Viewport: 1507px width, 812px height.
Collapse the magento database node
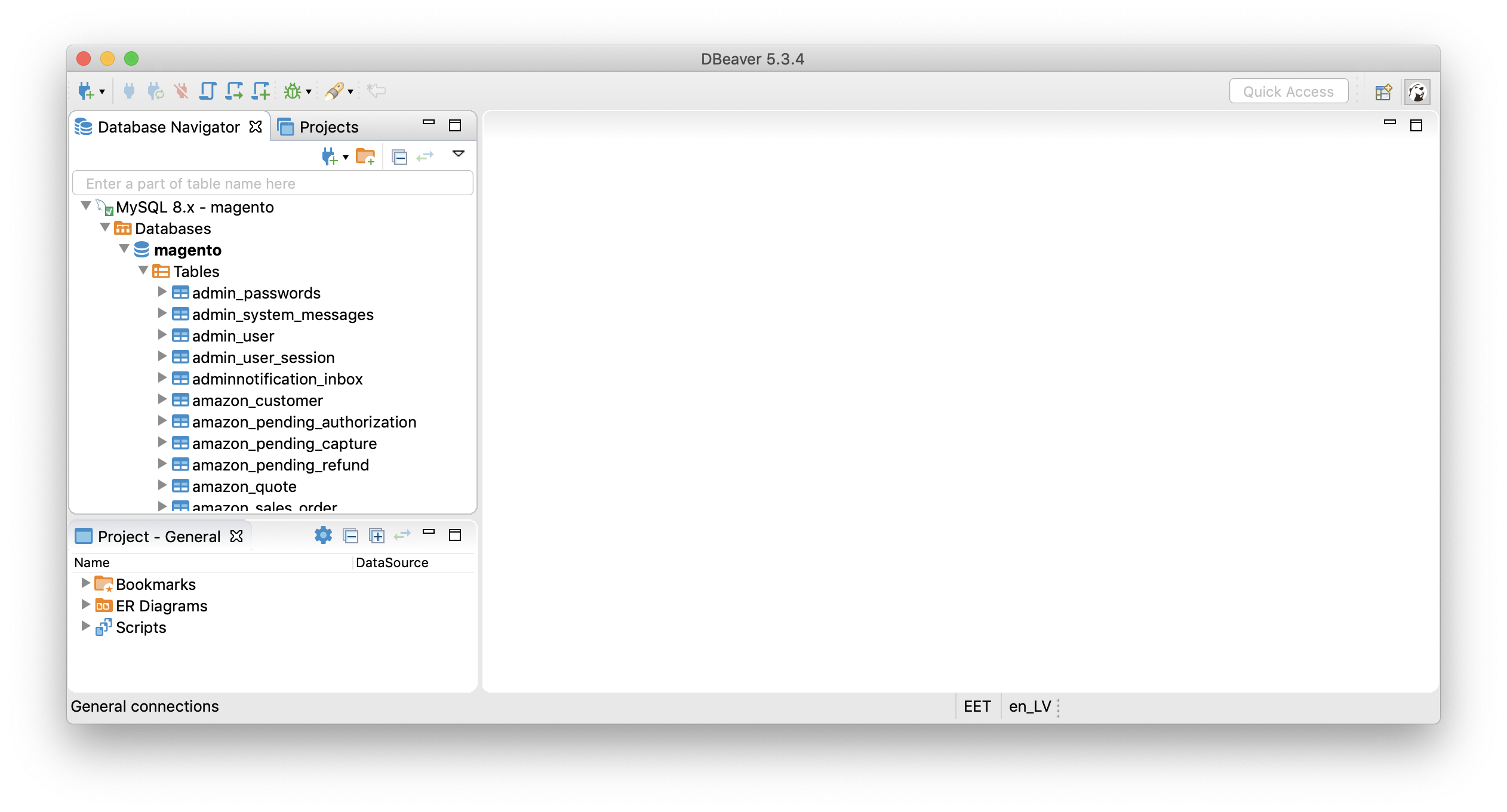[x=124, y=249]
